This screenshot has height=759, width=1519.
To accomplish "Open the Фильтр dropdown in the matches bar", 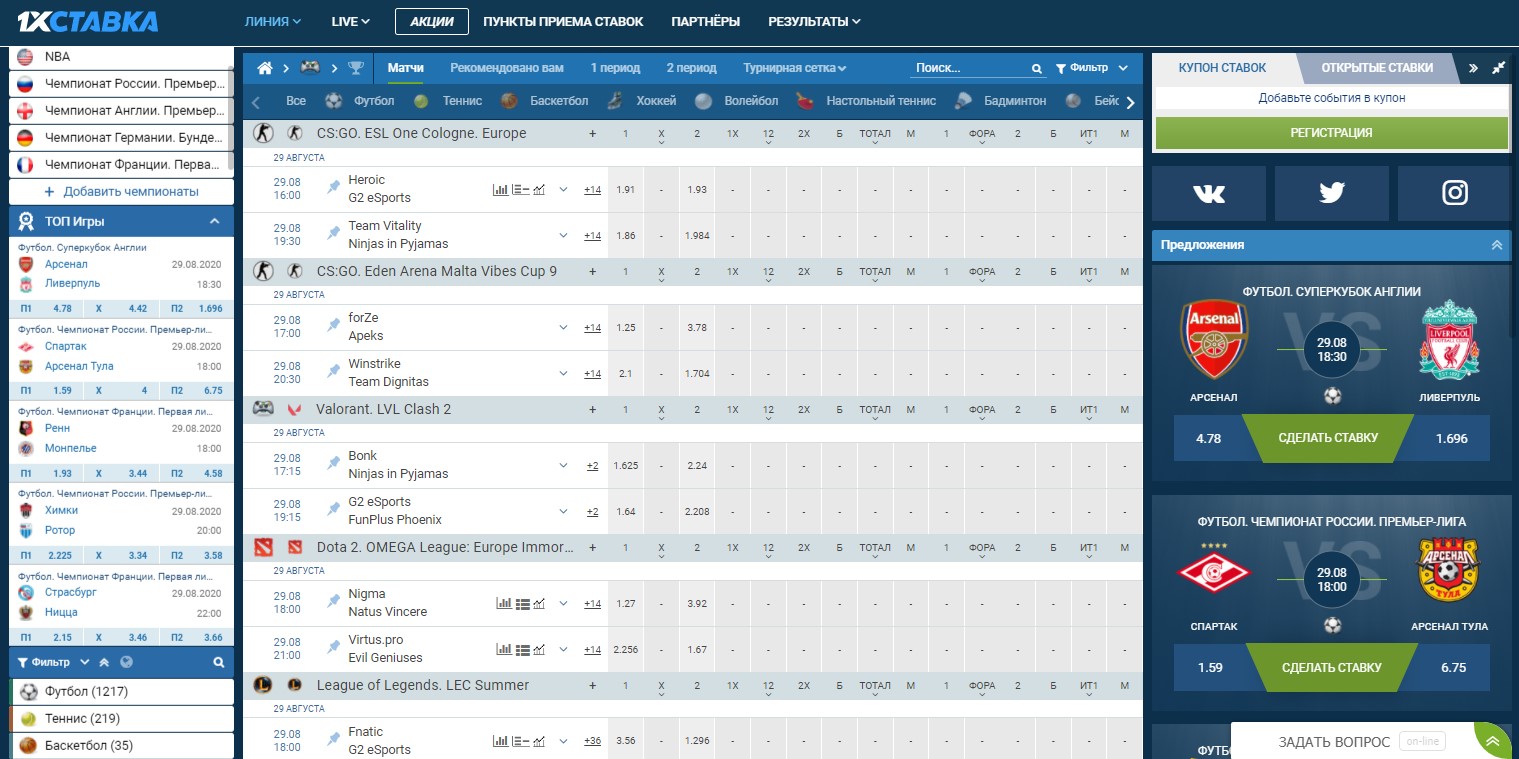I will click(x=1092, y=68).
